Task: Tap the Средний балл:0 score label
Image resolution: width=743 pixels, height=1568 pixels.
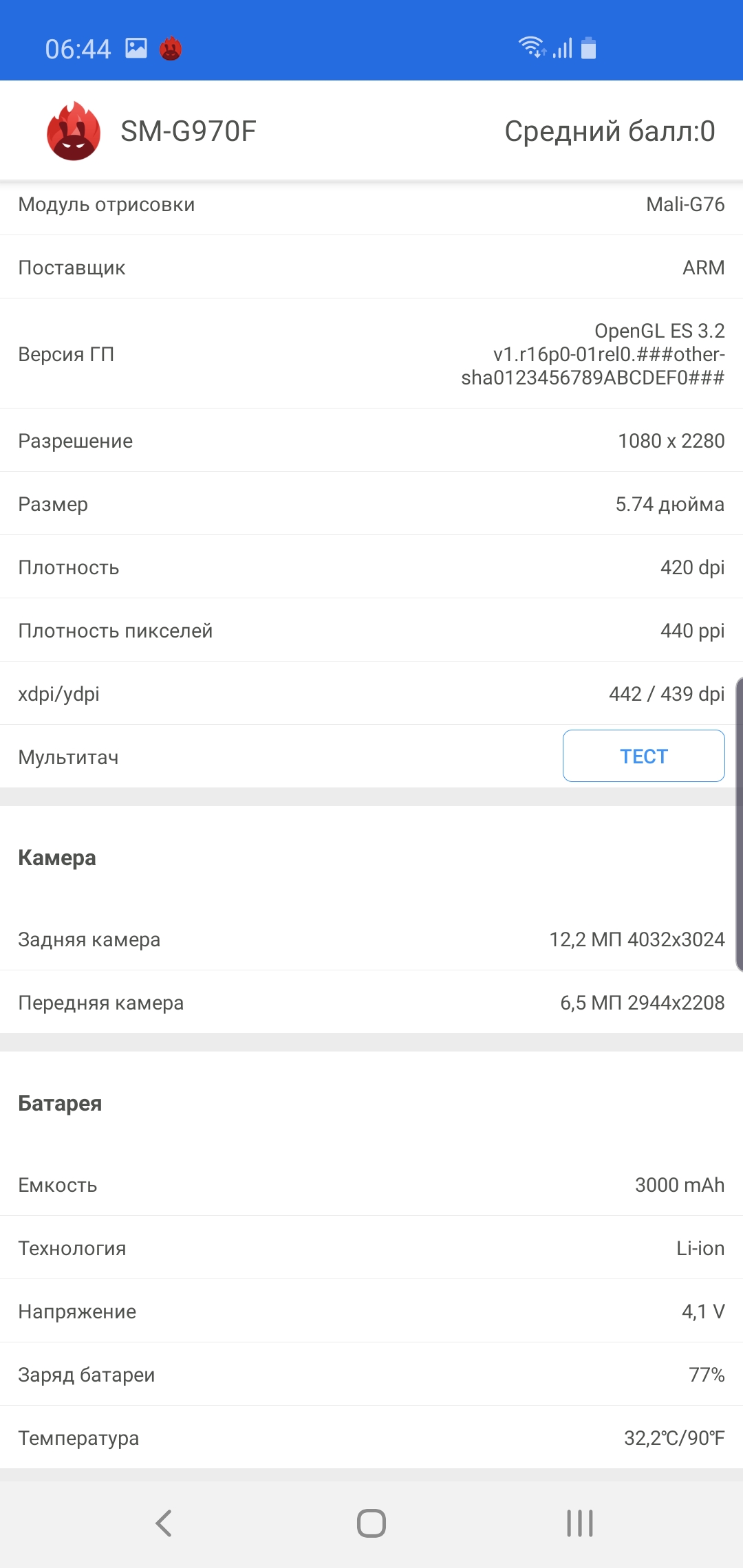Action: coord(610,131)
